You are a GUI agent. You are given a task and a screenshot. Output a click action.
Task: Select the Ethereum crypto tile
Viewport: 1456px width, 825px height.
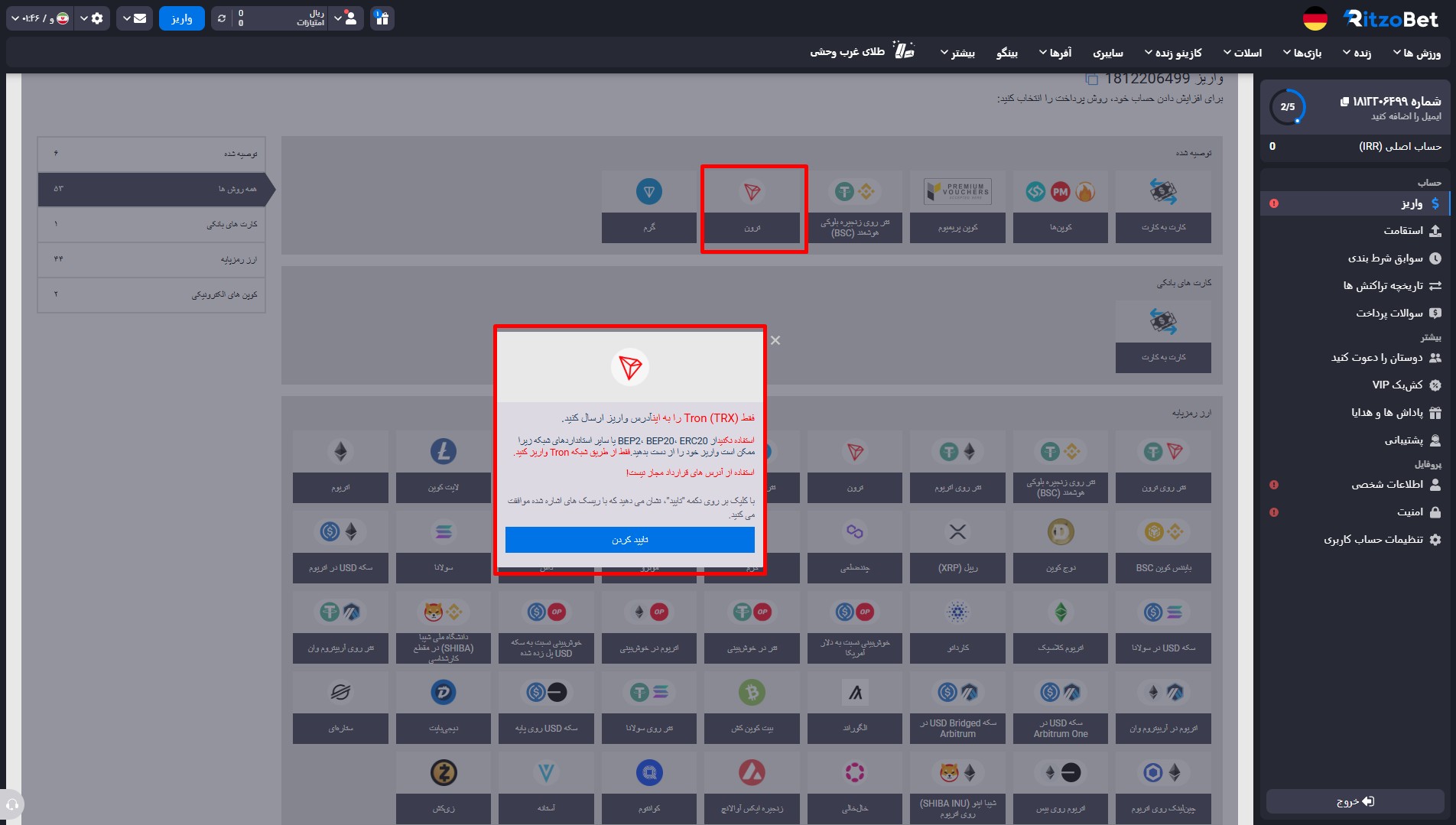340,467
